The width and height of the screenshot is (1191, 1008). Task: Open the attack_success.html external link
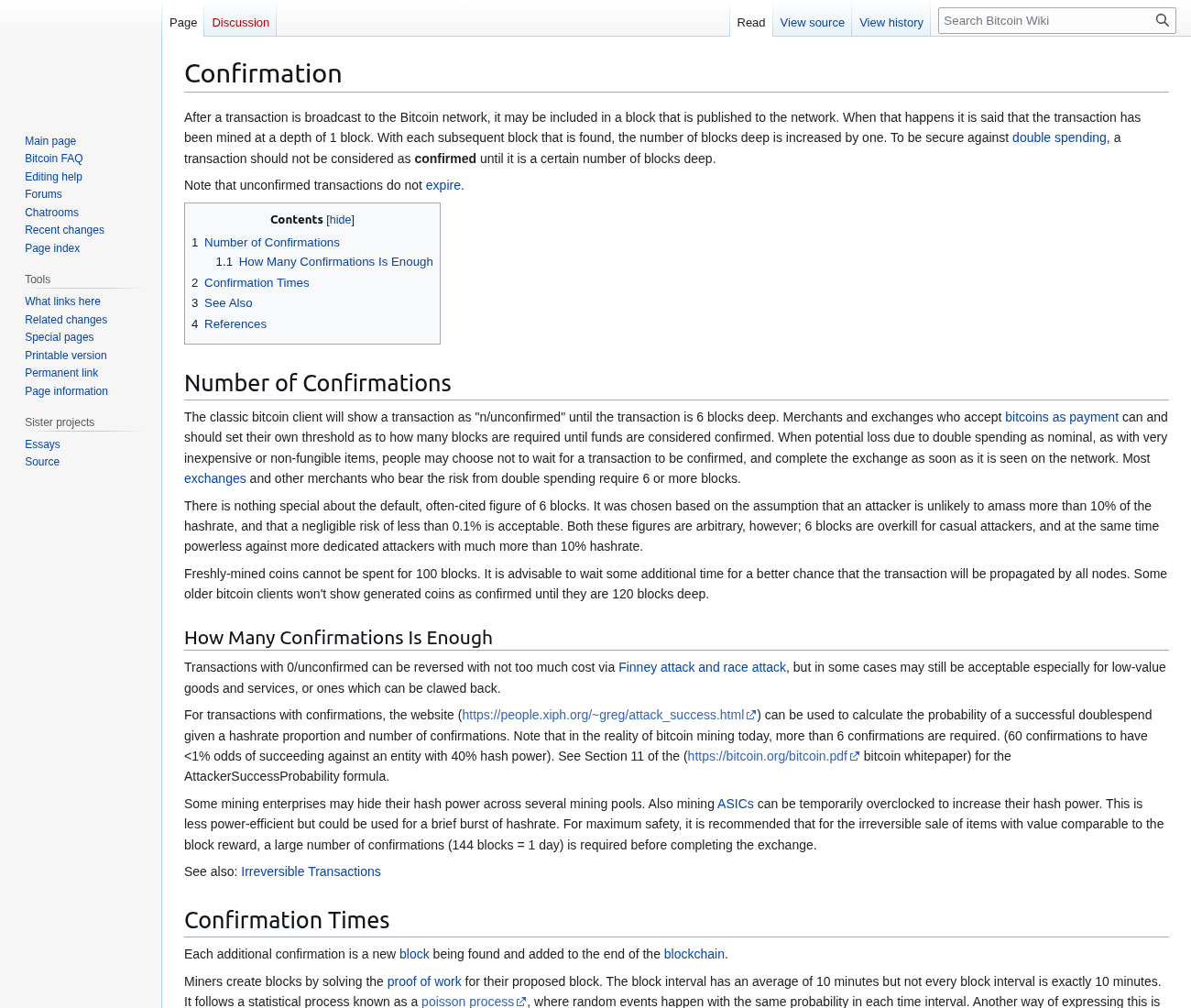point(608,715)
